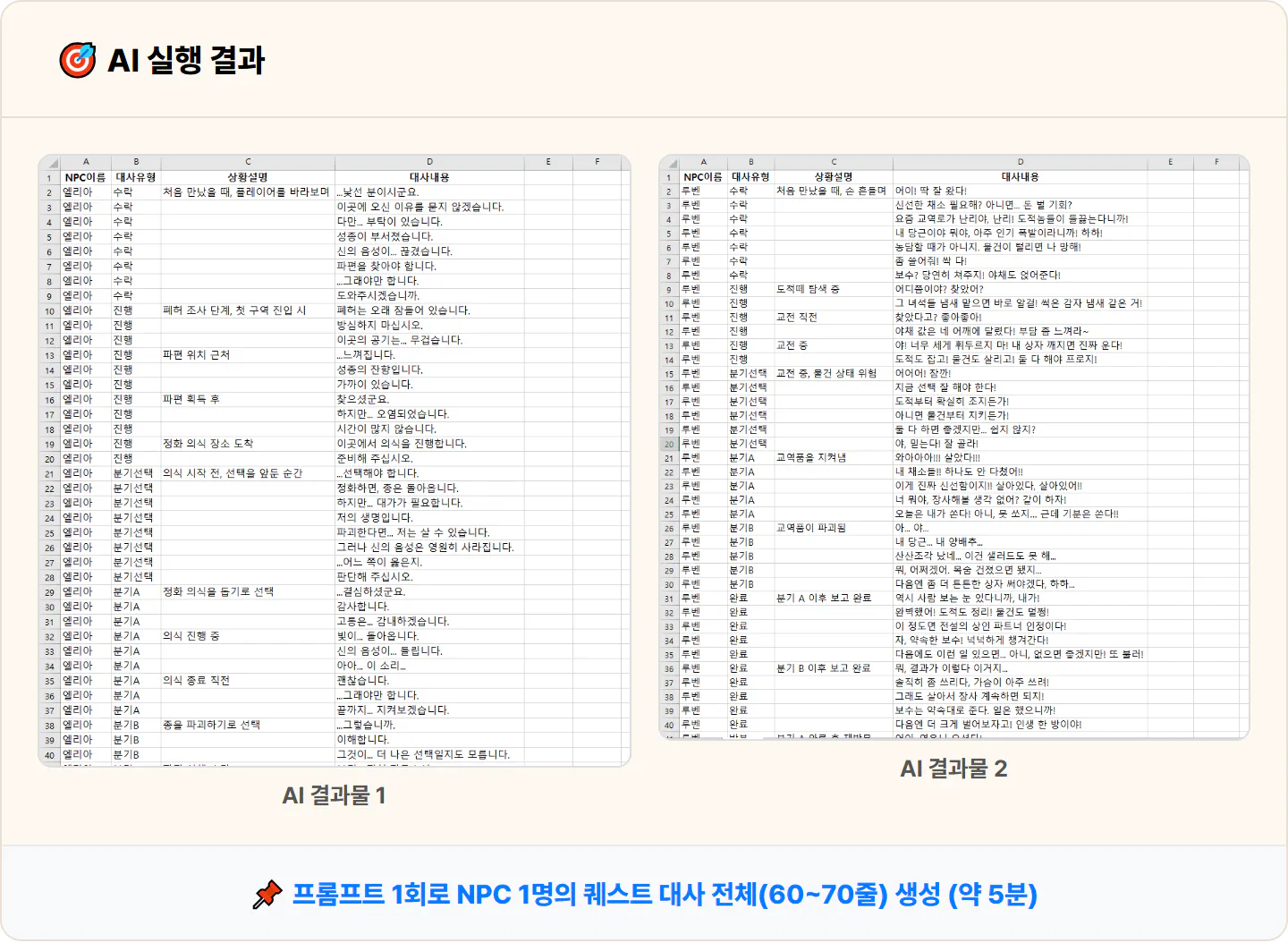Click the '도적떼 탐색 중' cell

(834, 289)
